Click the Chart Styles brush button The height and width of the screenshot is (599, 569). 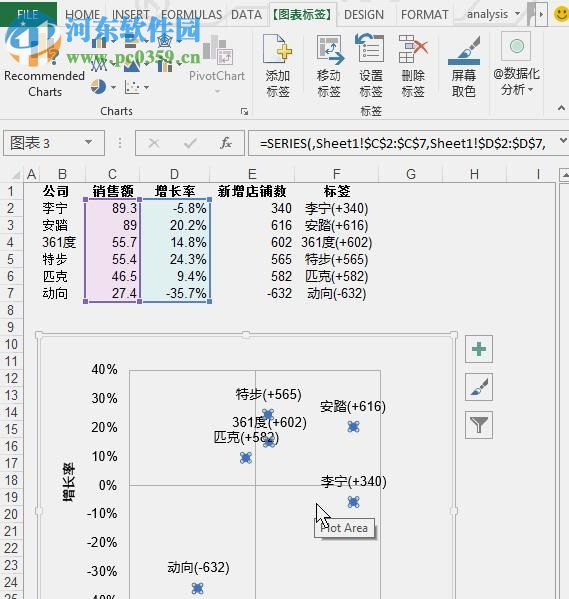pos(479,387)
